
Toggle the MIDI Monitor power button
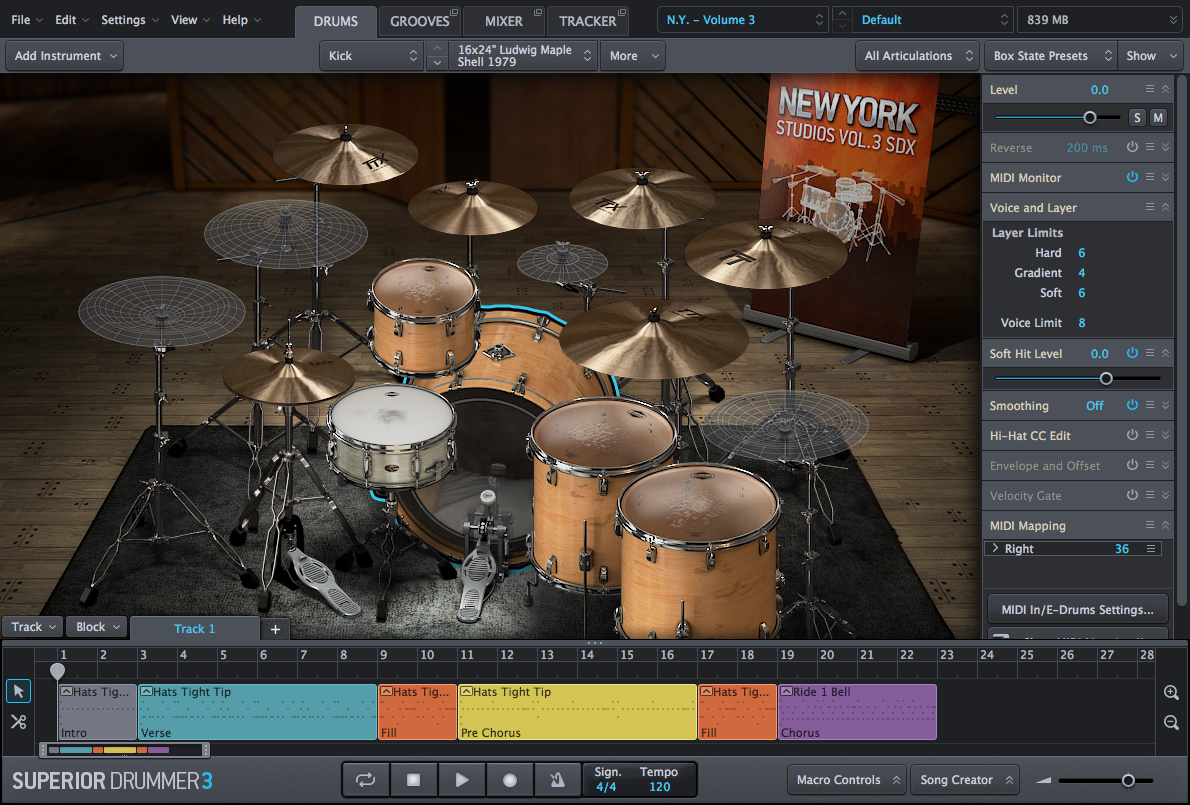pos(1132,177)
